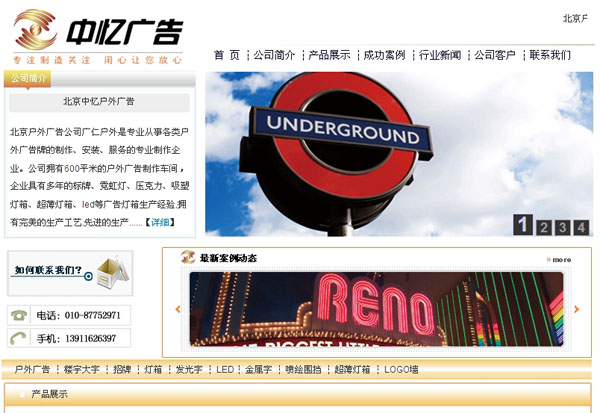Click the Underground banner slide image
The height and width of the screenshot is (413, 600).
point(399,154)
